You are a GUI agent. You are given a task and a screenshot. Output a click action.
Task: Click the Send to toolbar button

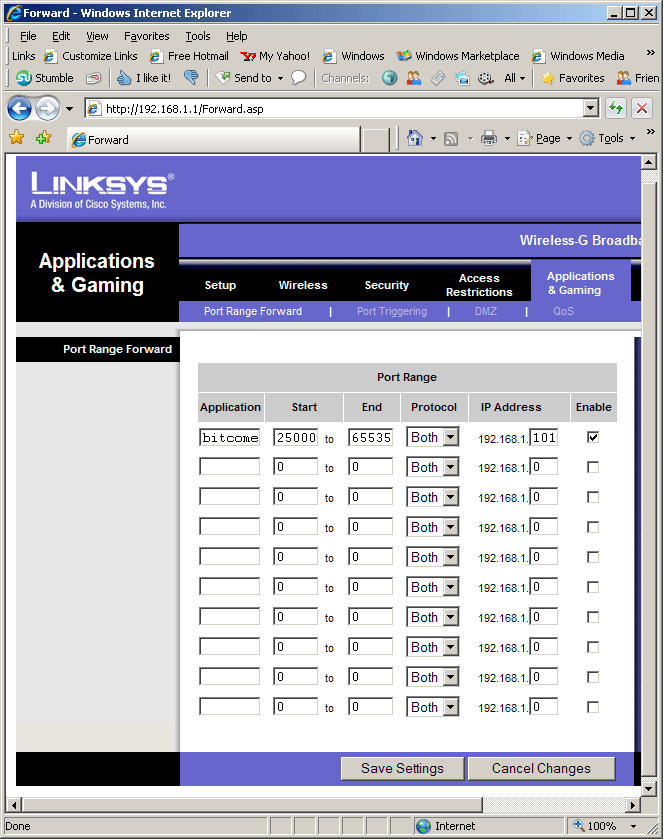click(249, 78)
